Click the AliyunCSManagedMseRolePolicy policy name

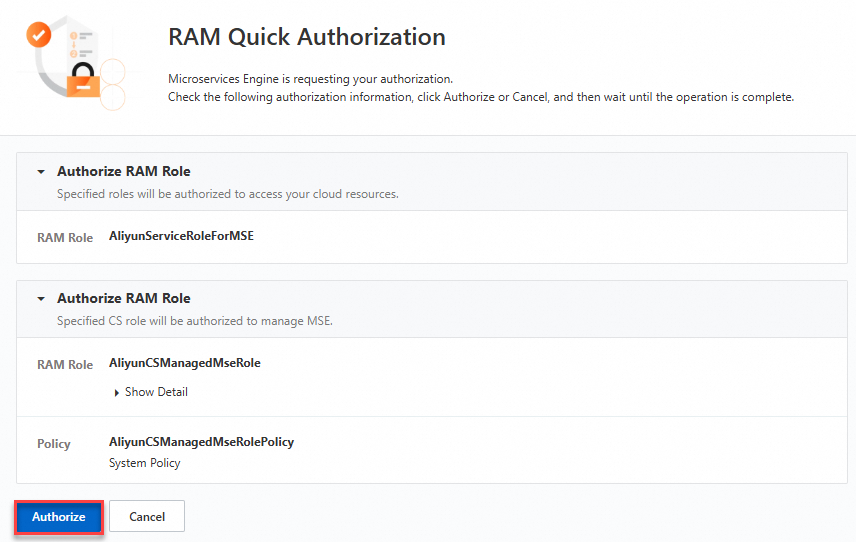tap(201, 442)
